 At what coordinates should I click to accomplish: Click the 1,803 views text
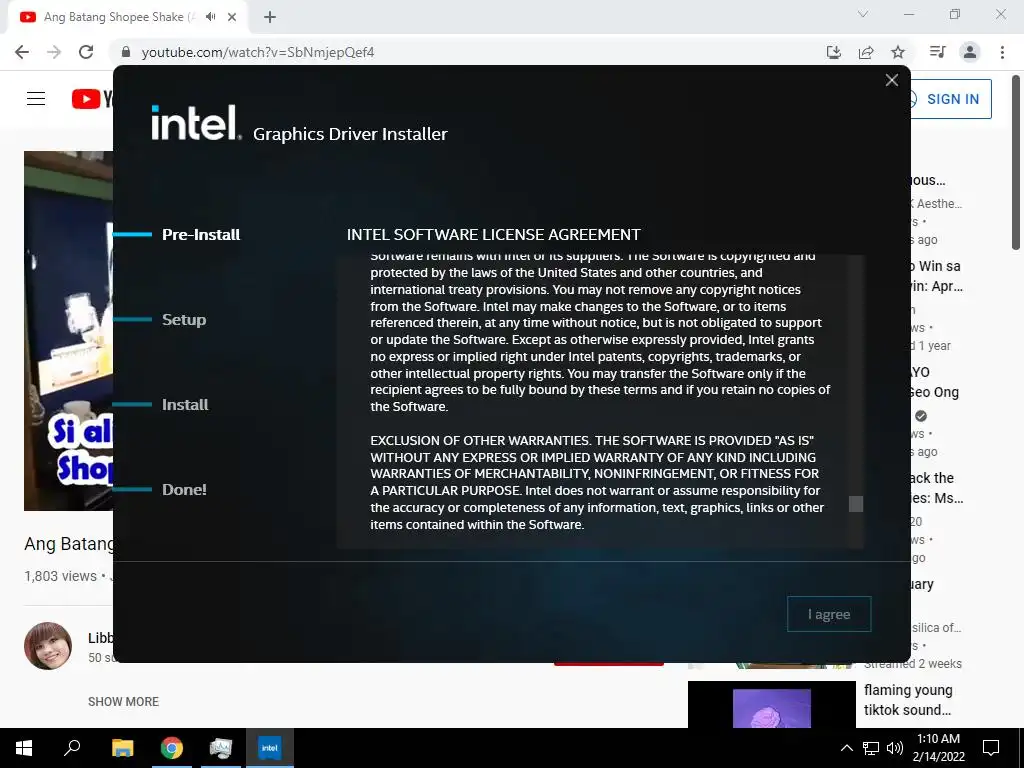point(60,576)
